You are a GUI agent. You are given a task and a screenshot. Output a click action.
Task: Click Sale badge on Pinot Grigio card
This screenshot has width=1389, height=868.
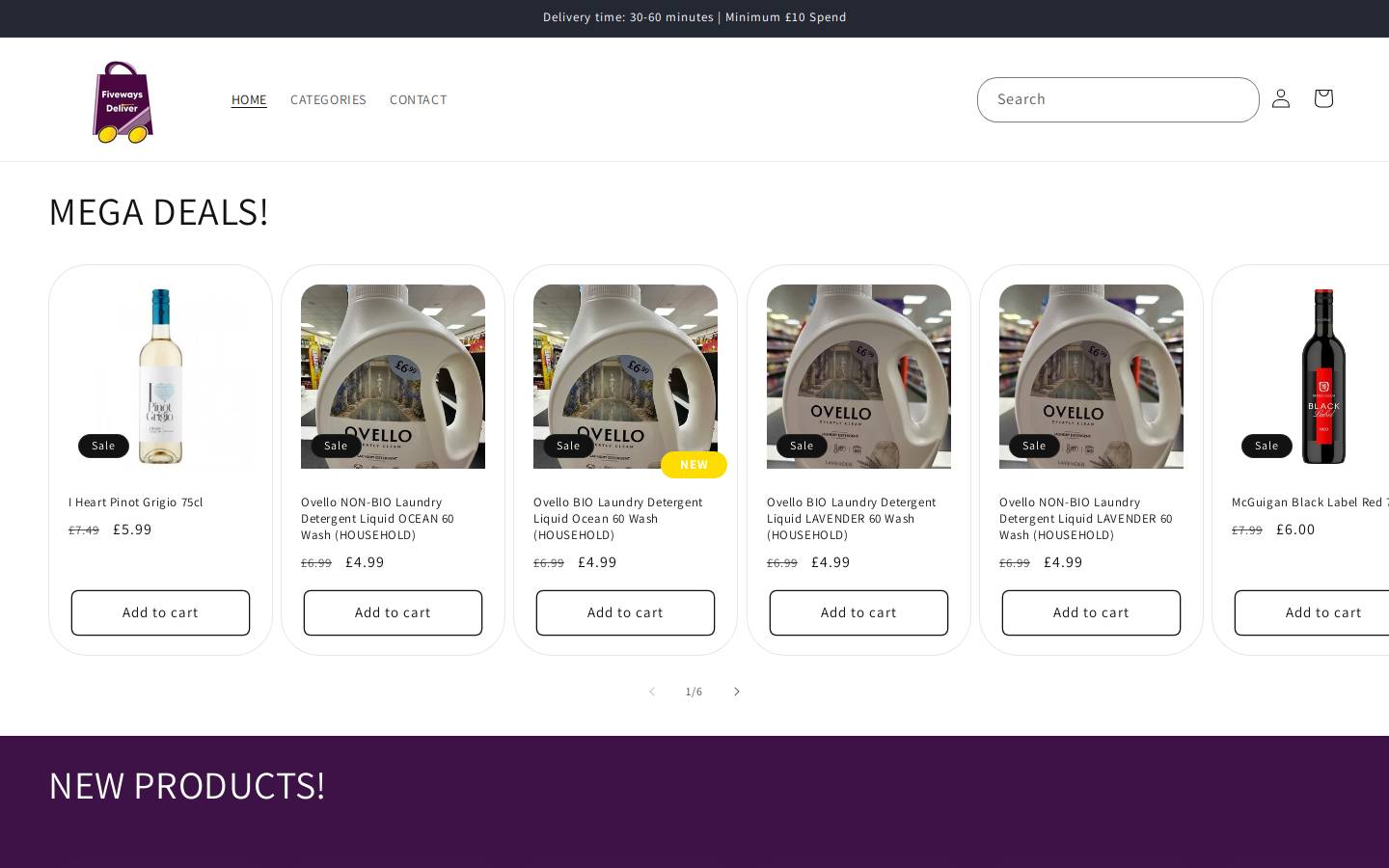tap(103, 446)
